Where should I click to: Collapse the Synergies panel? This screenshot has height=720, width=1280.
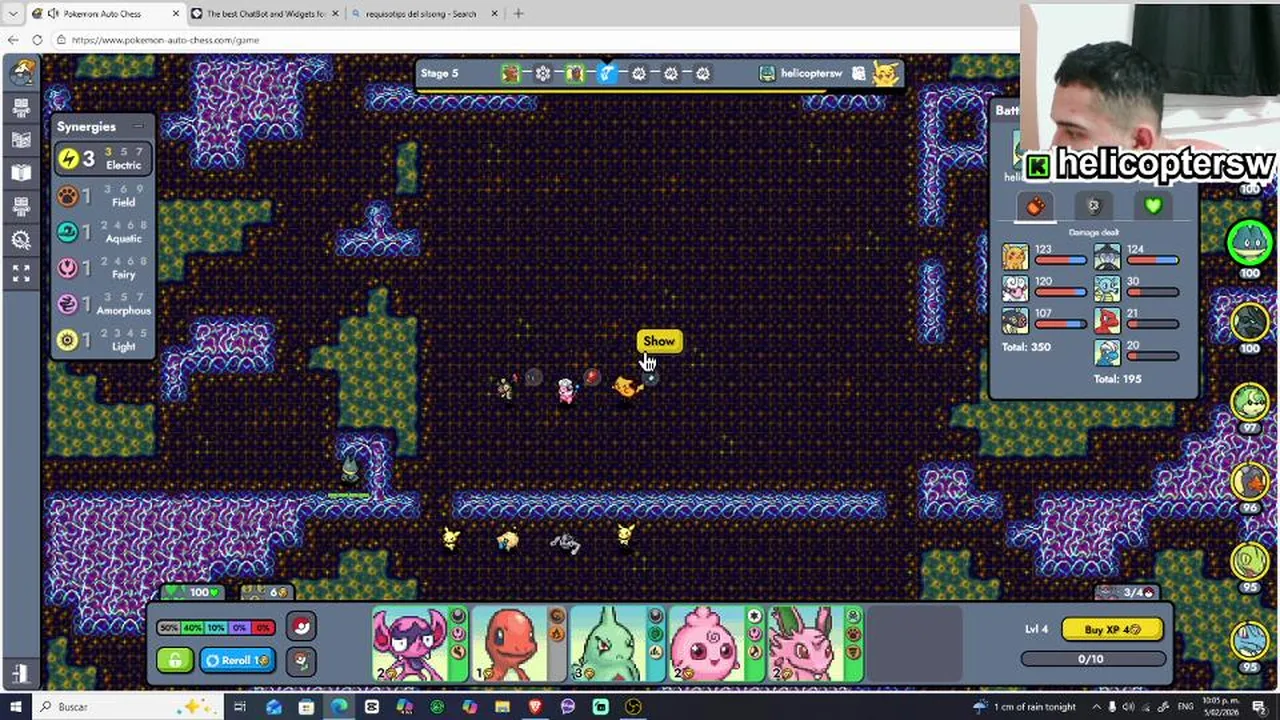138,126
